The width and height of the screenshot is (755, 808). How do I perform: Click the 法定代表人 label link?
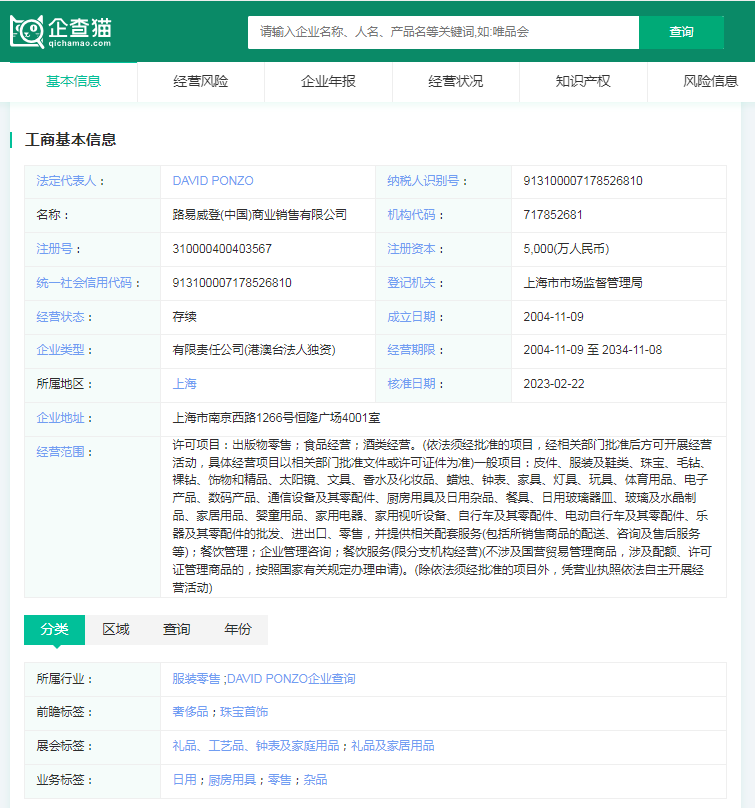point(66,181)
